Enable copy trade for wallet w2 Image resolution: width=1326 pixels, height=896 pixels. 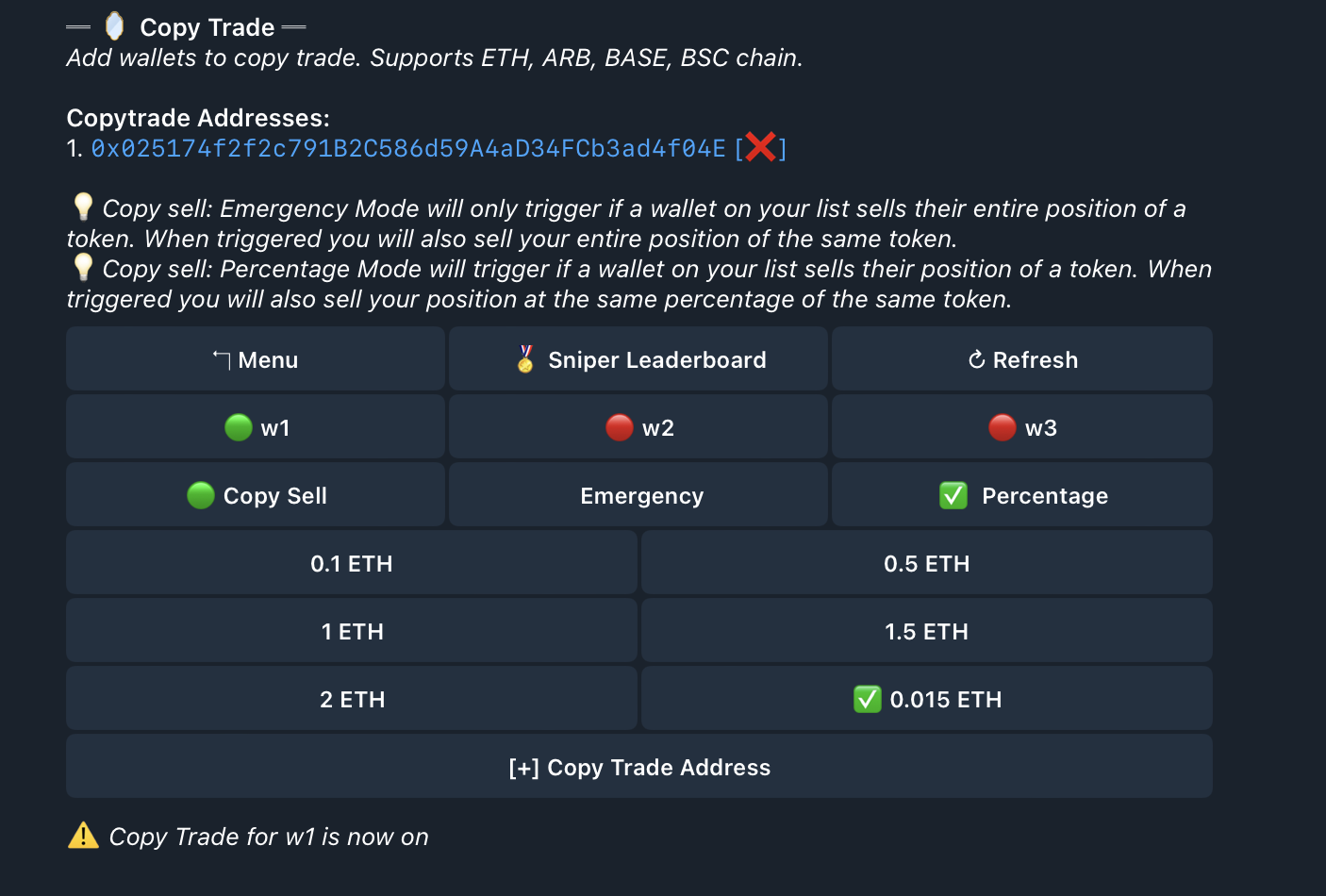(639, 427)
